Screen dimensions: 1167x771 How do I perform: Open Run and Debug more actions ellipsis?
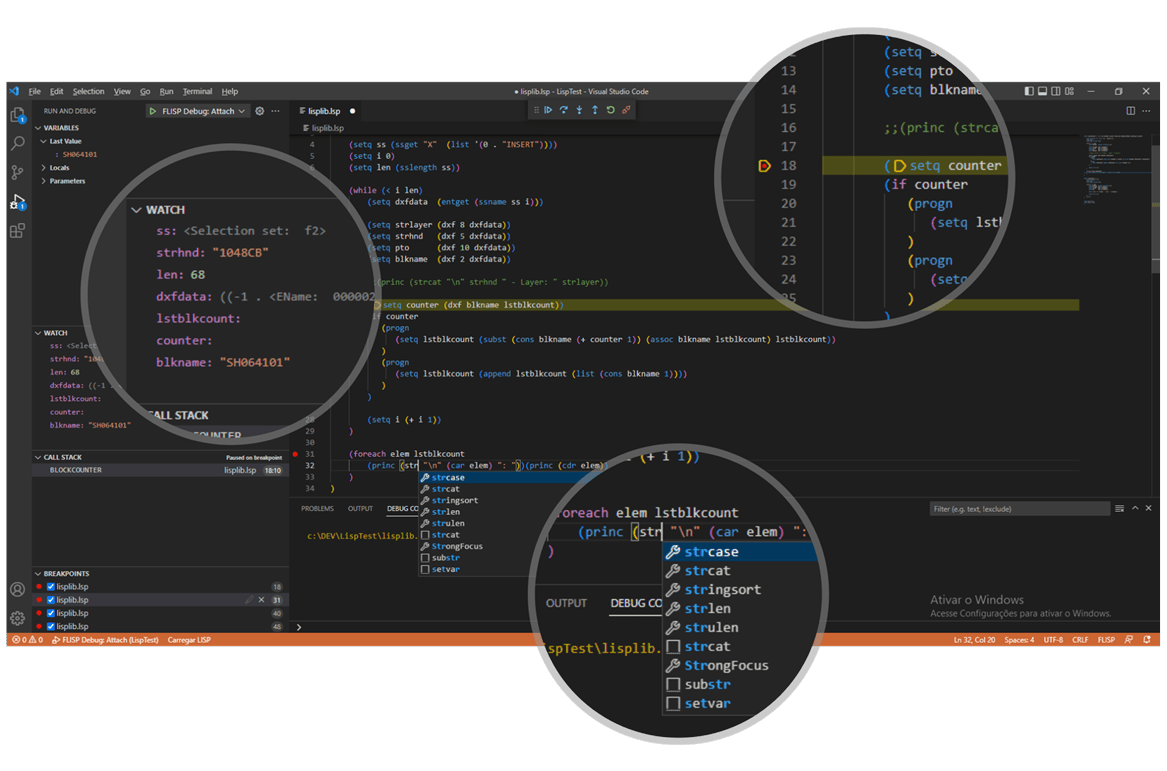[276, 111]
